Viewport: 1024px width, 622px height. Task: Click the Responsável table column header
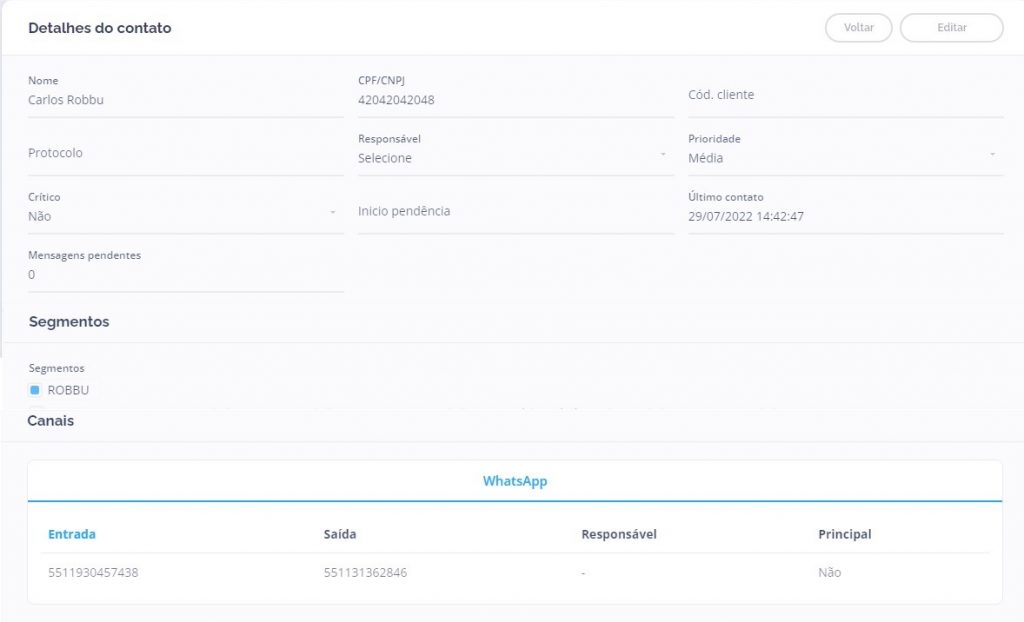pyautogui.click(x=618, y=534)
